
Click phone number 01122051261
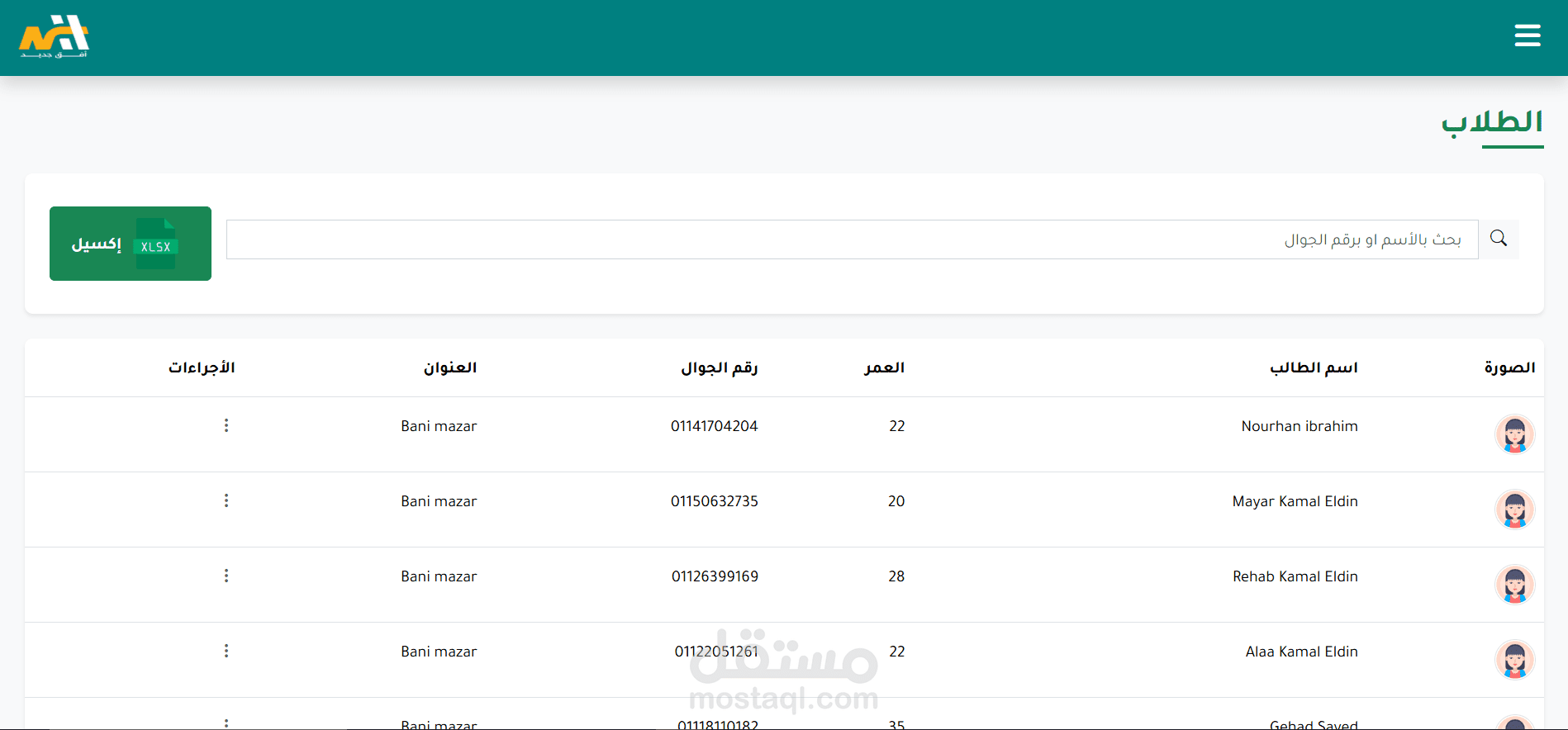716,652
